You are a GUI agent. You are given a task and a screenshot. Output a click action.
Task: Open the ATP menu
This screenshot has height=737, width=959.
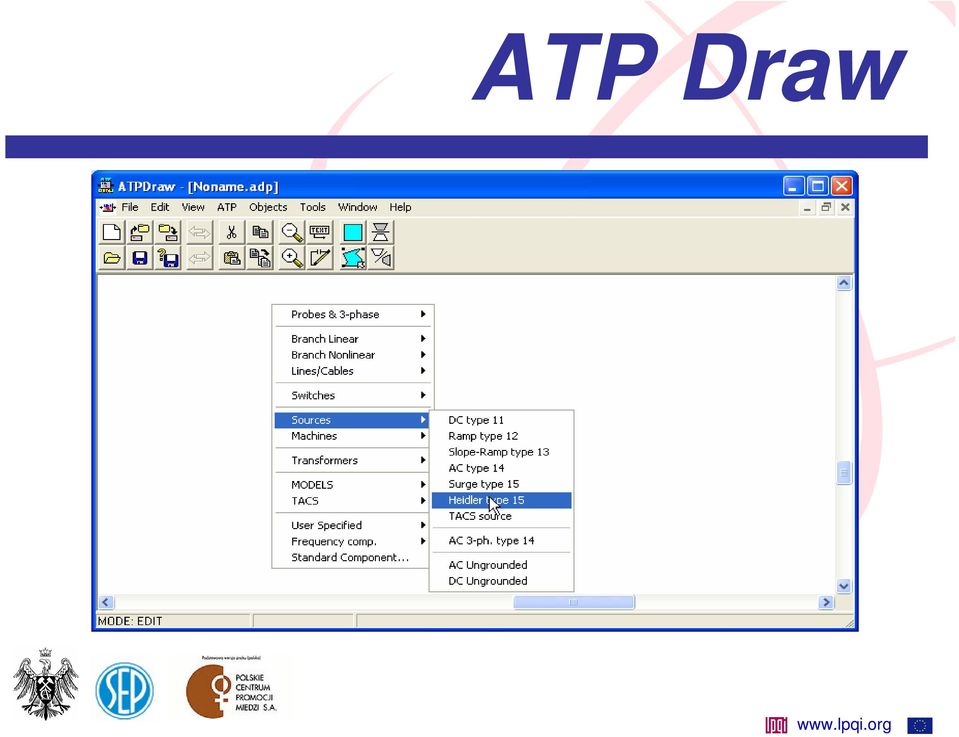tap(226, 207)
